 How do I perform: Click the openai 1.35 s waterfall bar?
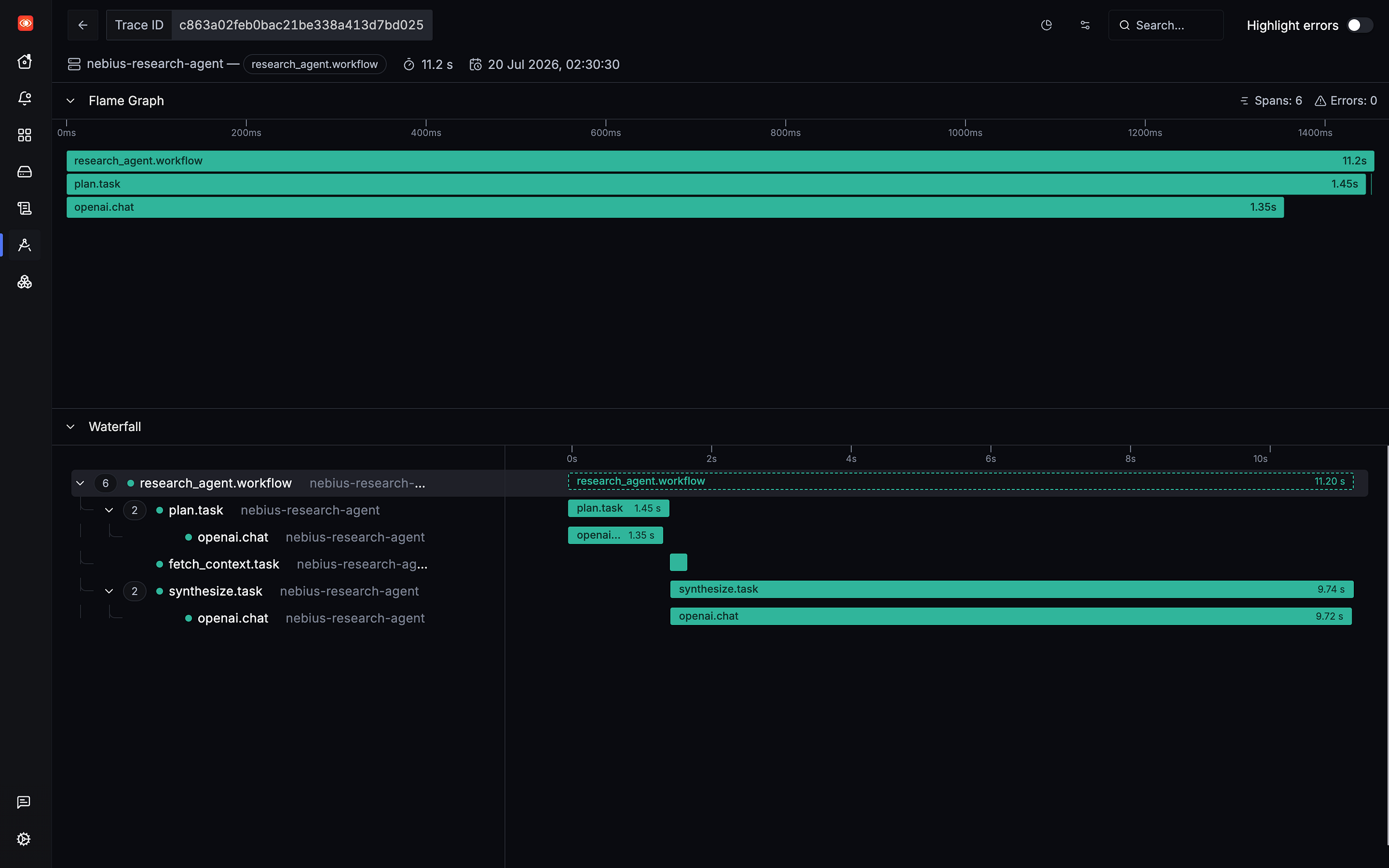(x=615, y=535)
